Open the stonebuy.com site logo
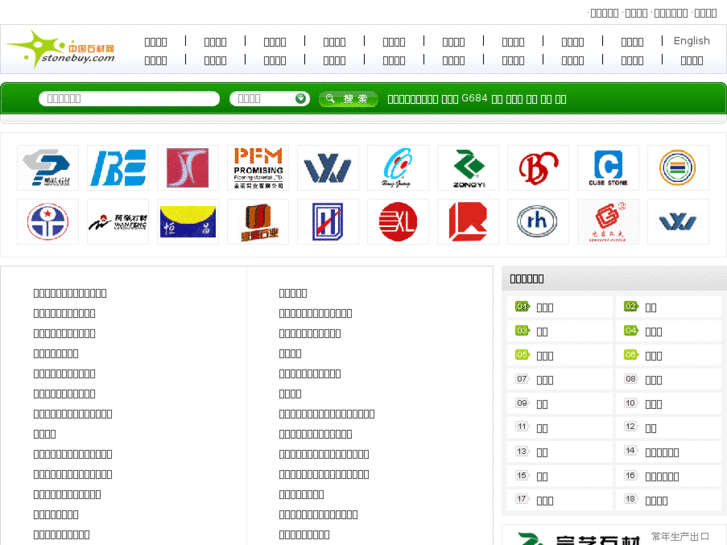Screen dimensions: 727x545 pyautogui.click(x=60, y=49)
